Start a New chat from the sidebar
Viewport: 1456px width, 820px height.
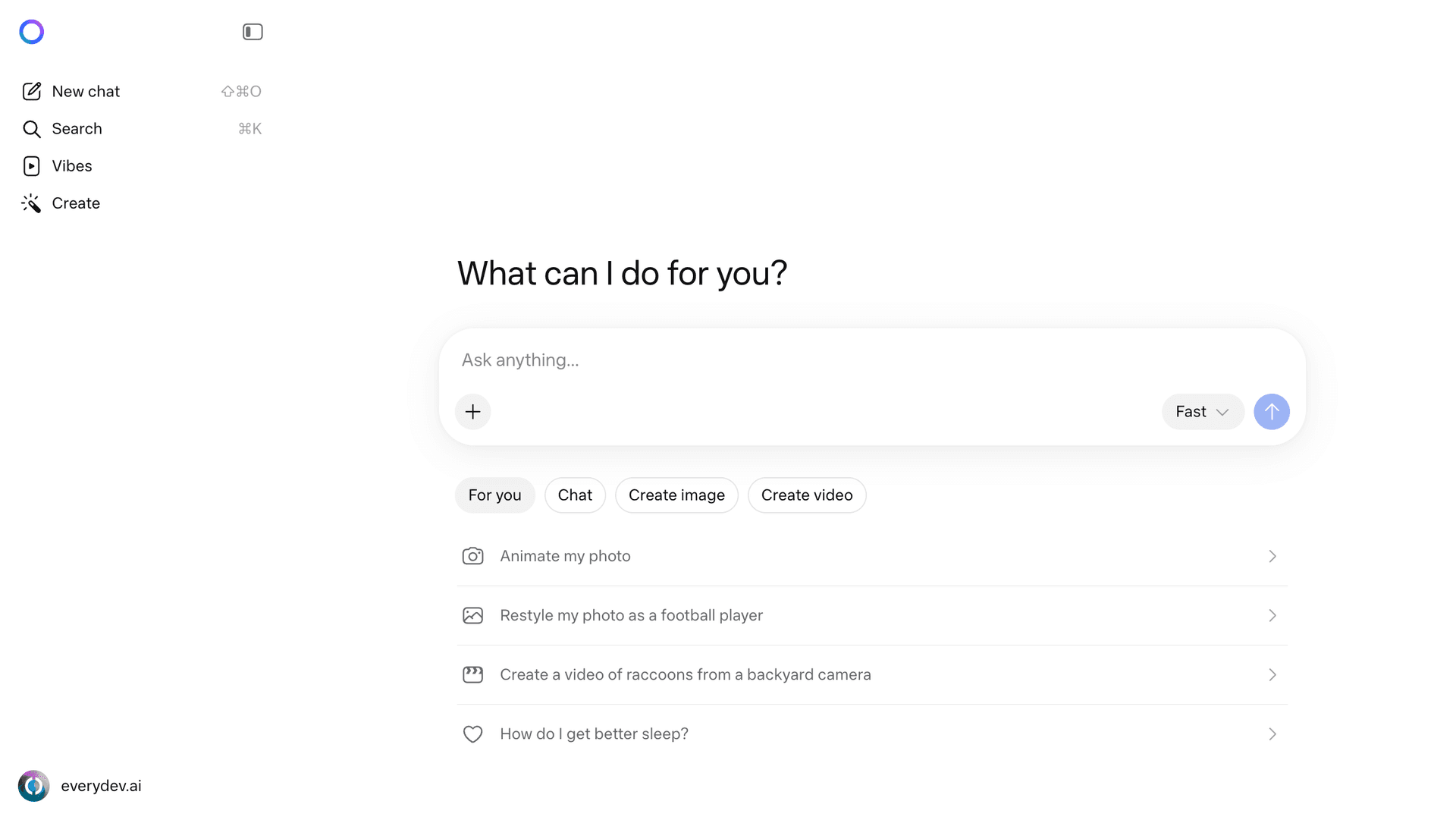click(x=86, y=91)
